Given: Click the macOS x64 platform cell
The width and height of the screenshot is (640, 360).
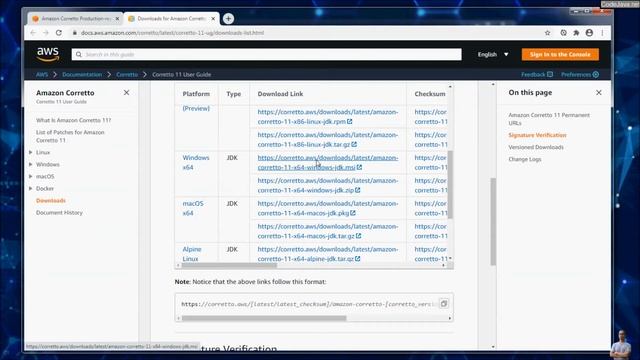Looking at the screenshot, I should [193, 208].
